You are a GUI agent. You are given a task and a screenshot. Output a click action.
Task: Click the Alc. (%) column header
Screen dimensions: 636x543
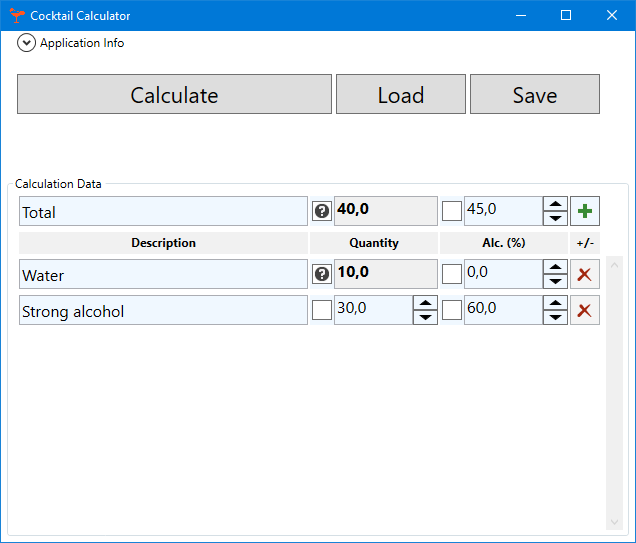pyautogui.click(x=504, y=243)
